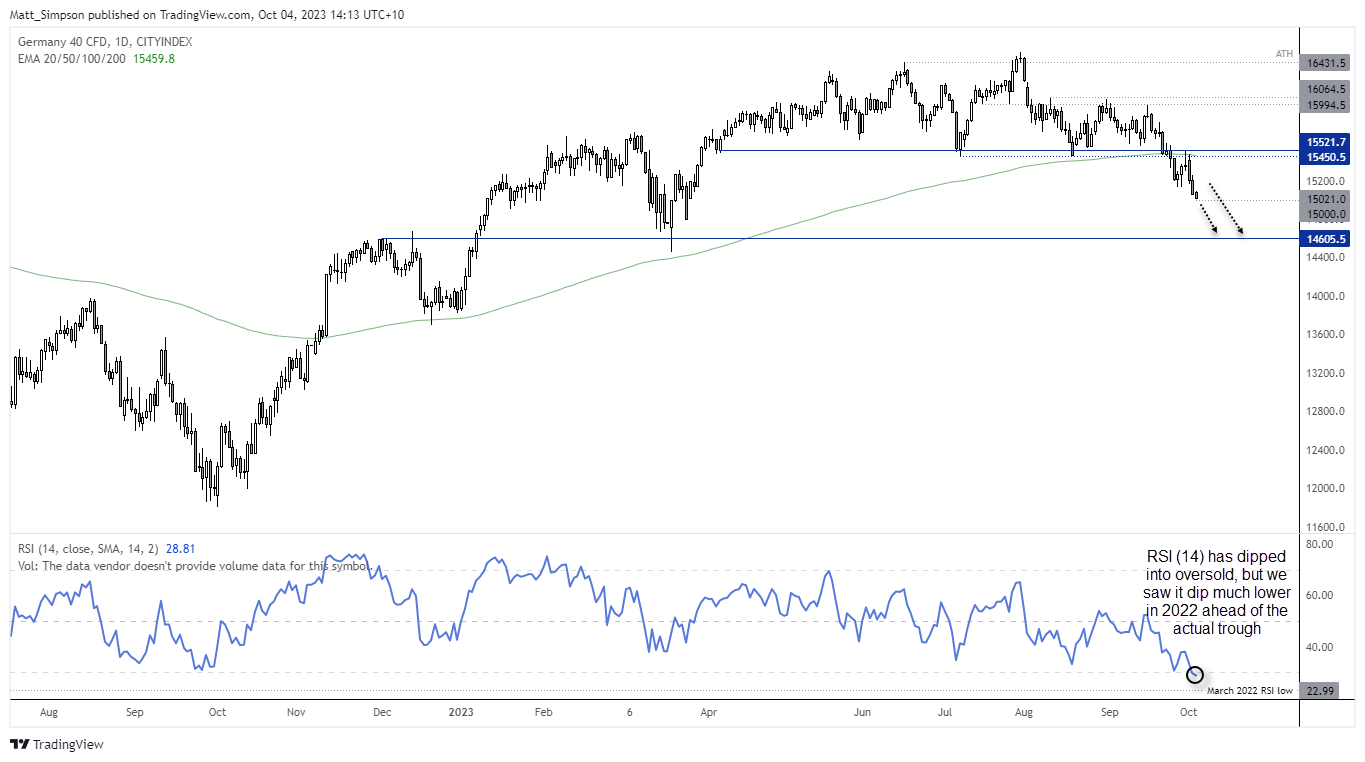Click the 12400.0 price axis value
The image size is (1365, 762).
click(x=1327, y=450)
